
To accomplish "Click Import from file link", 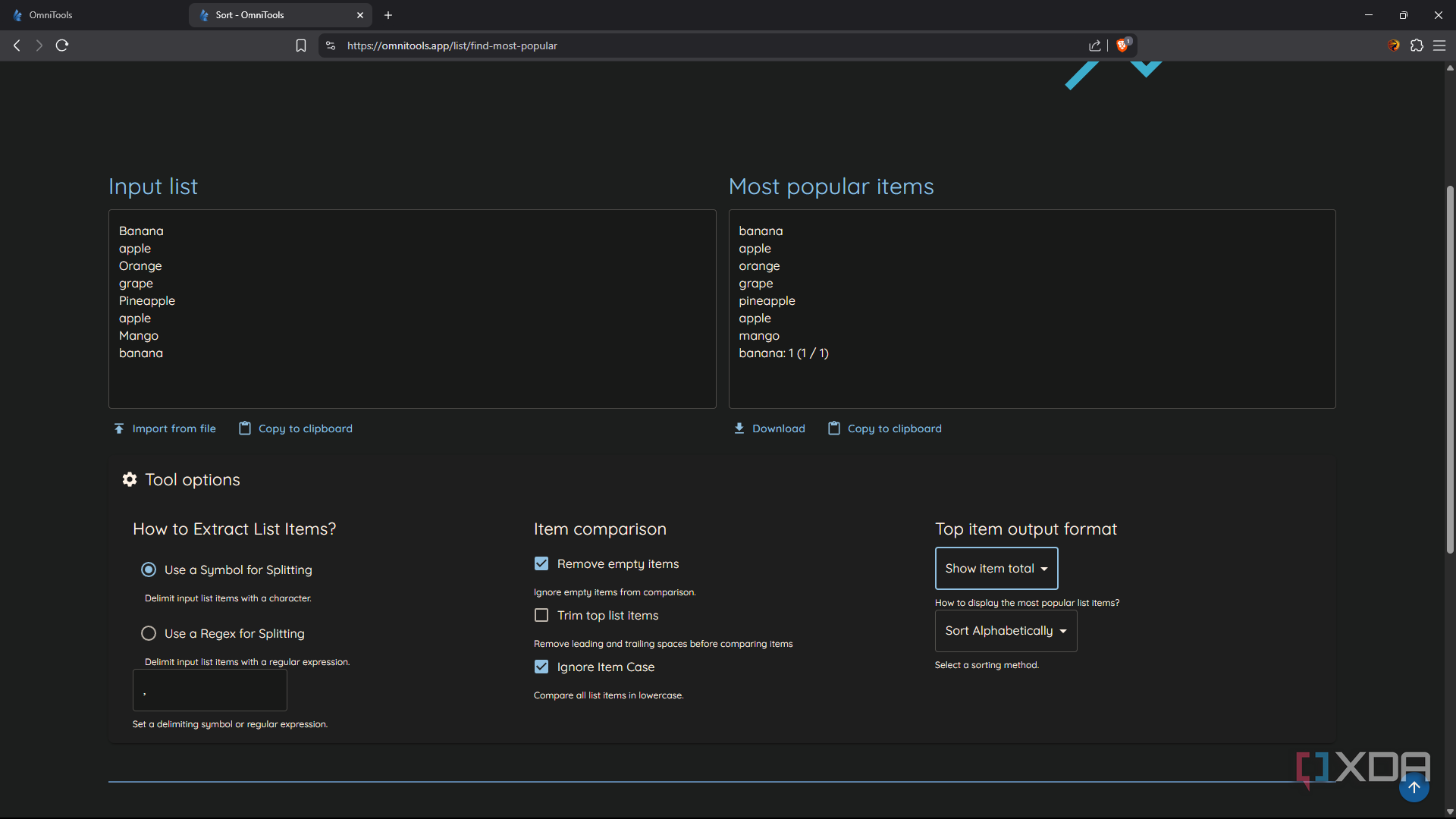I will 174,428.
